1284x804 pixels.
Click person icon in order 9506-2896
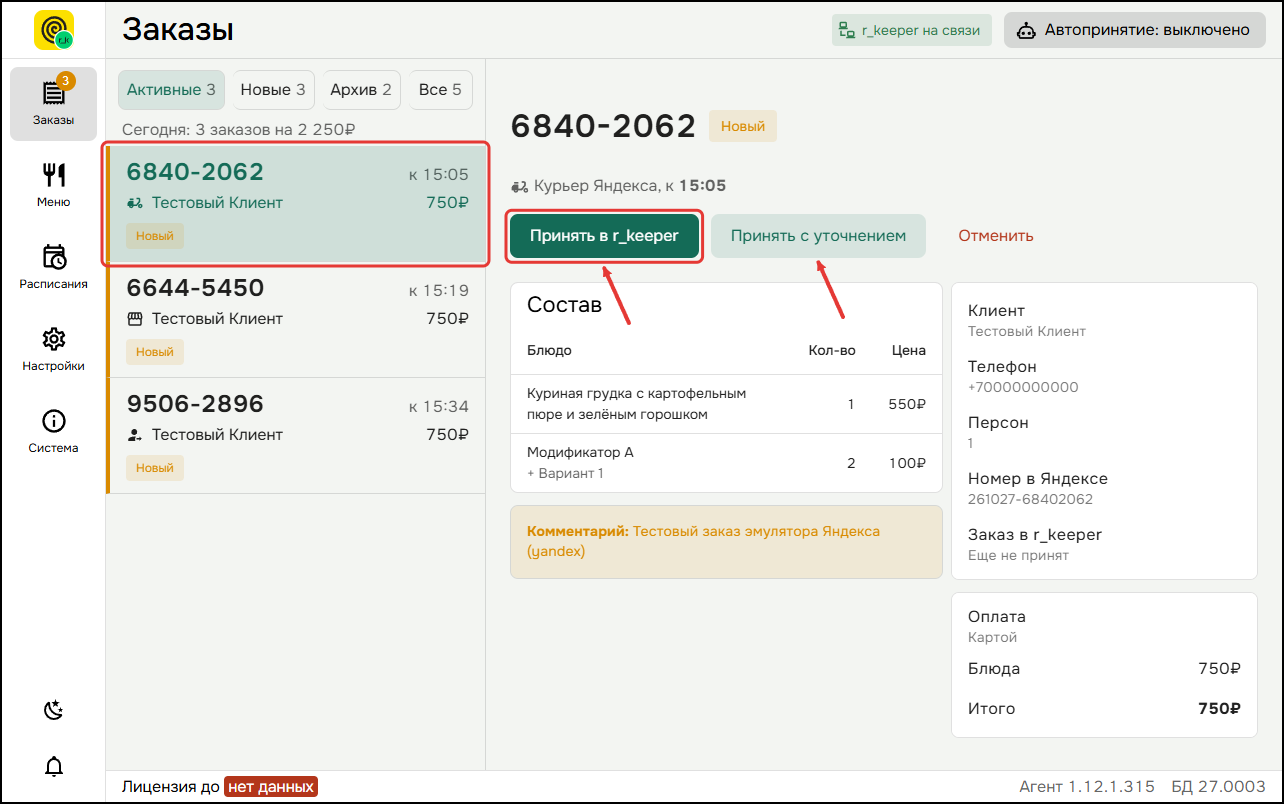coord(135,435)
